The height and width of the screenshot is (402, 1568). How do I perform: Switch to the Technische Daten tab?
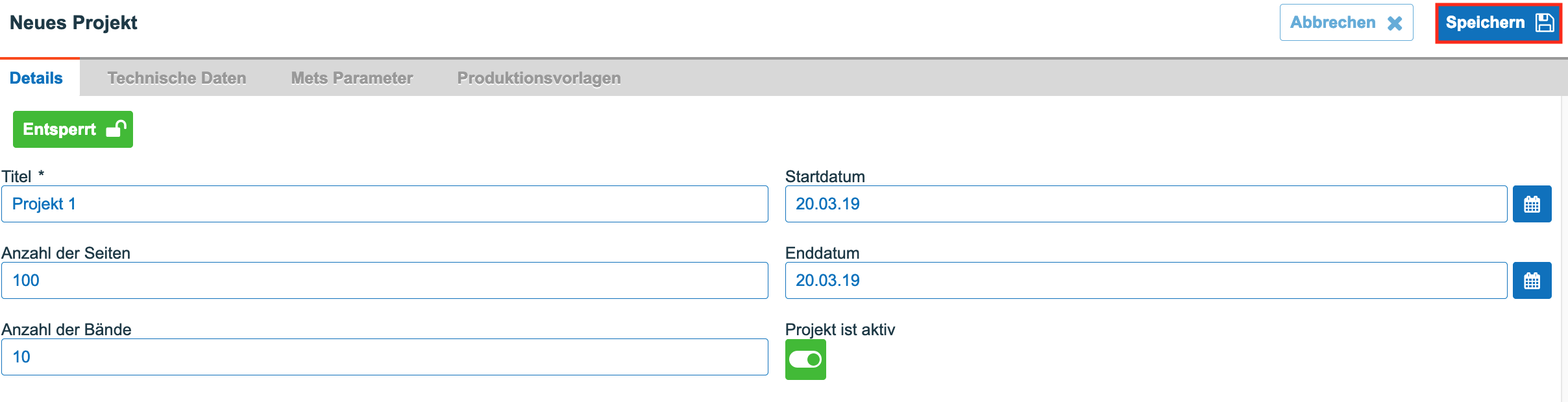click(177, 78)
